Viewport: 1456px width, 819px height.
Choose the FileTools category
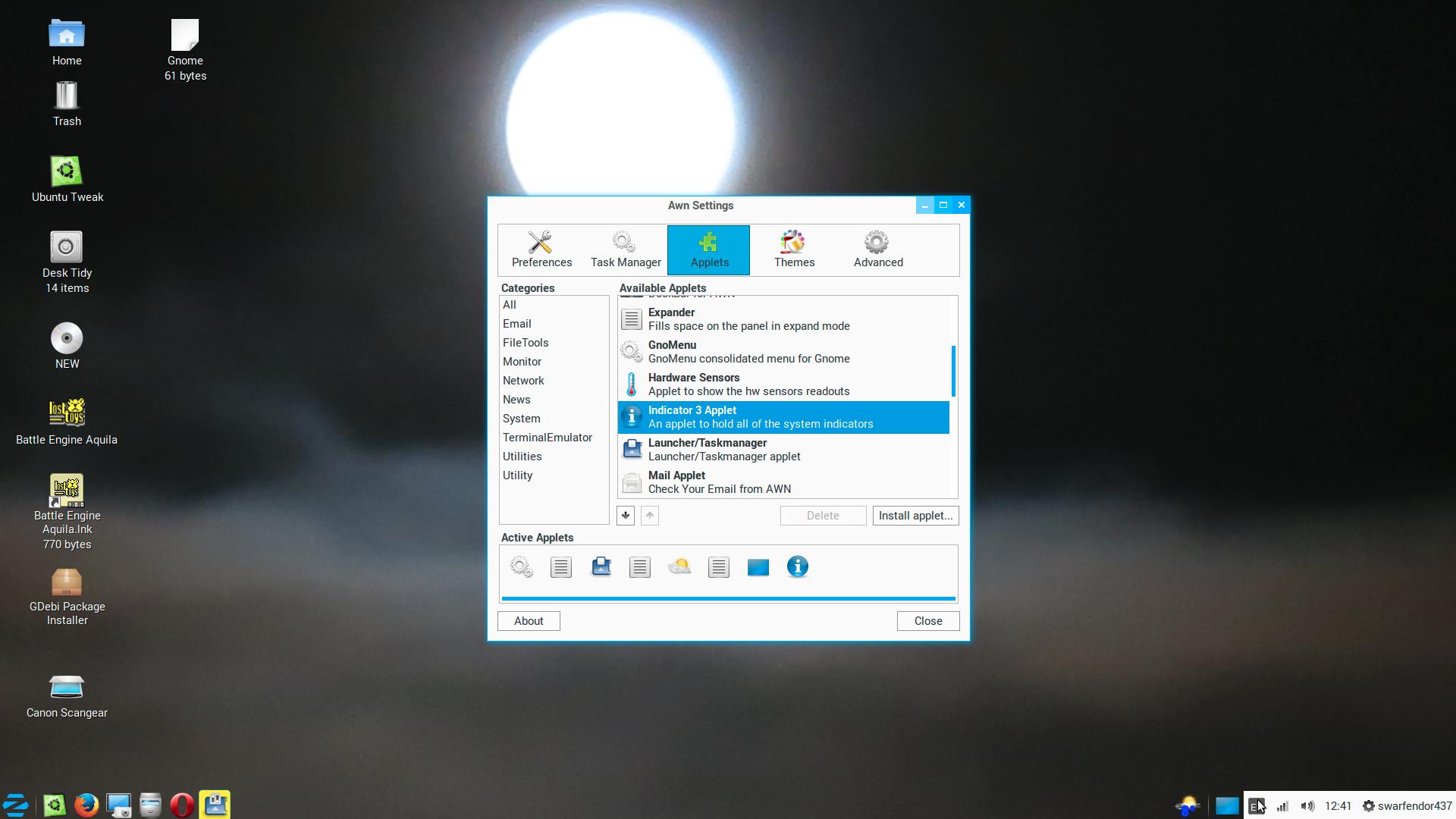click(554, 343)
